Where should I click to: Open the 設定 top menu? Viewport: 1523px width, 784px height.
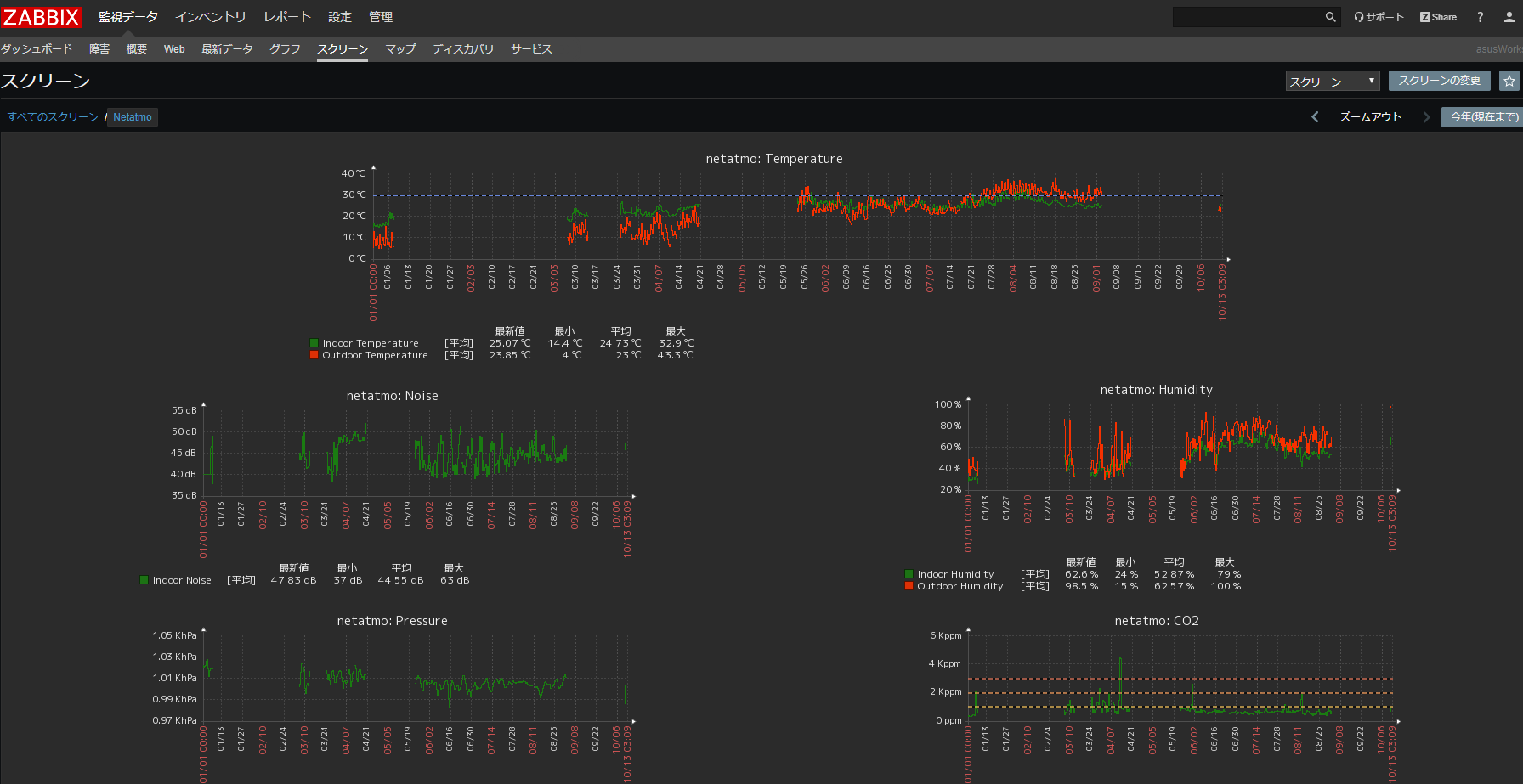tap(339, 17)
